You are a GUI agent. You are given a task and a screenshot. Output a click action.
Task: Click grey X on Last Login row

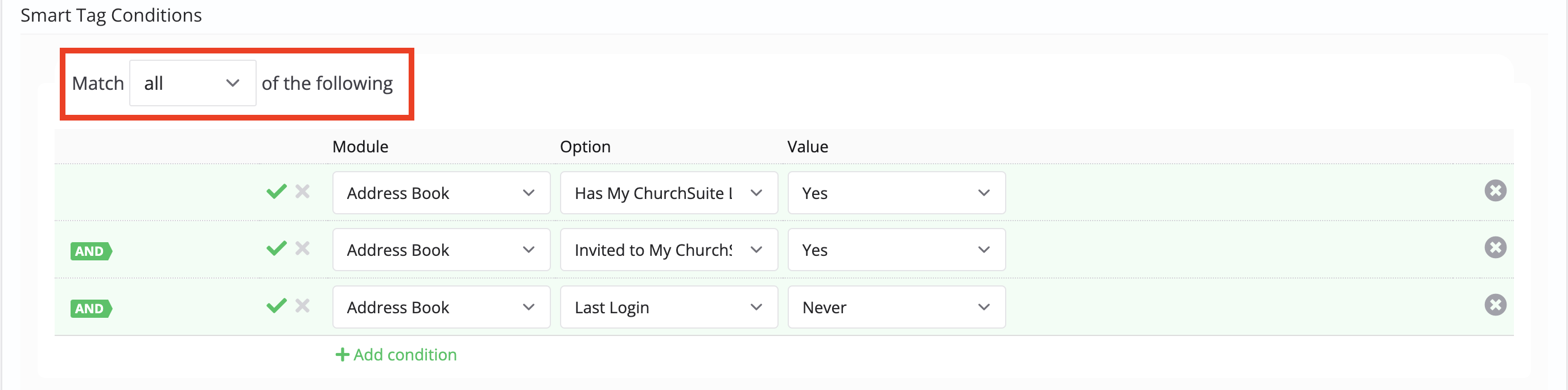click(x=303, y=305)
